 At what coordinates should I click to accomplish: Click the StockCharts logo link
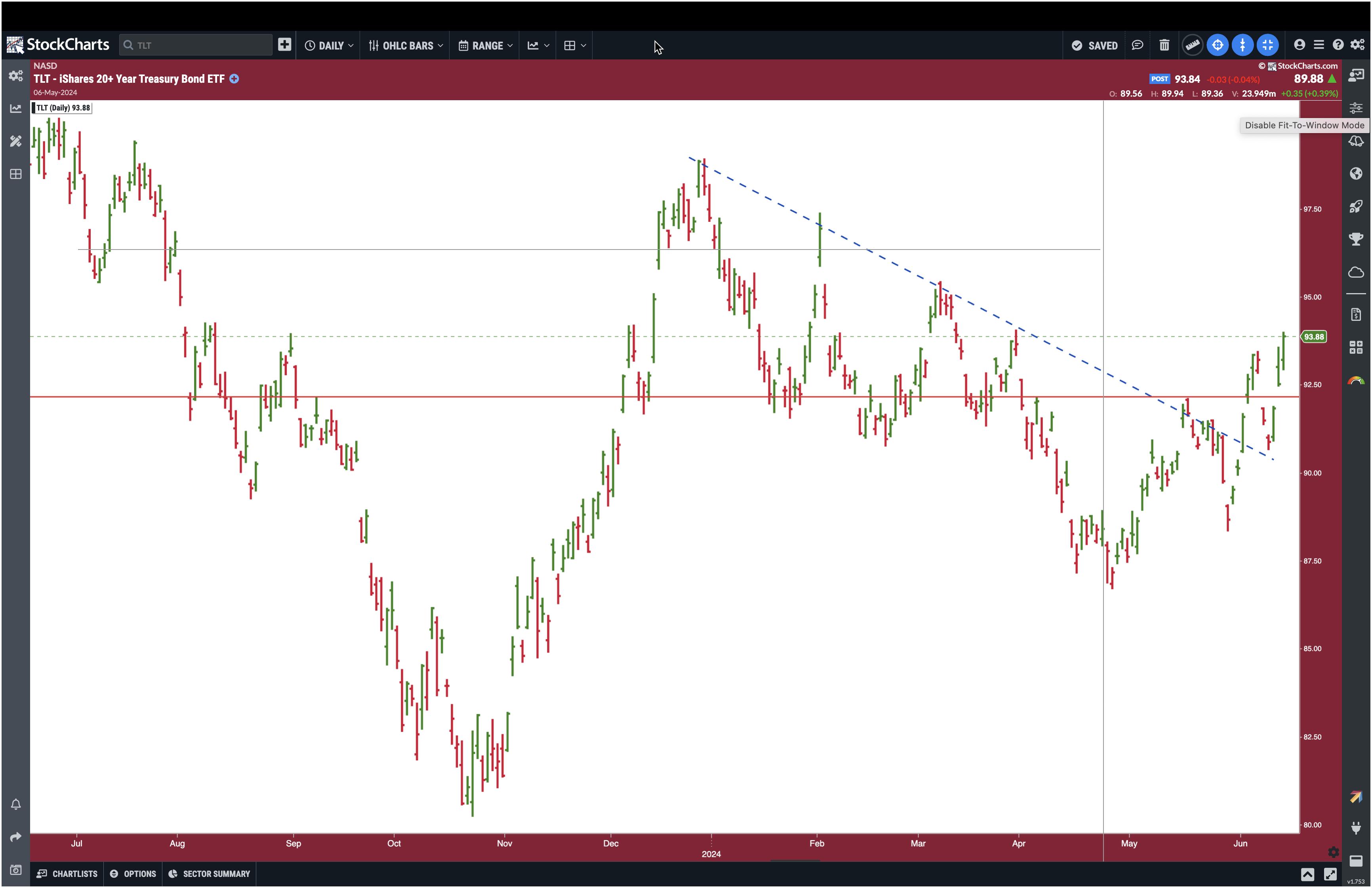tap(58, 44)
